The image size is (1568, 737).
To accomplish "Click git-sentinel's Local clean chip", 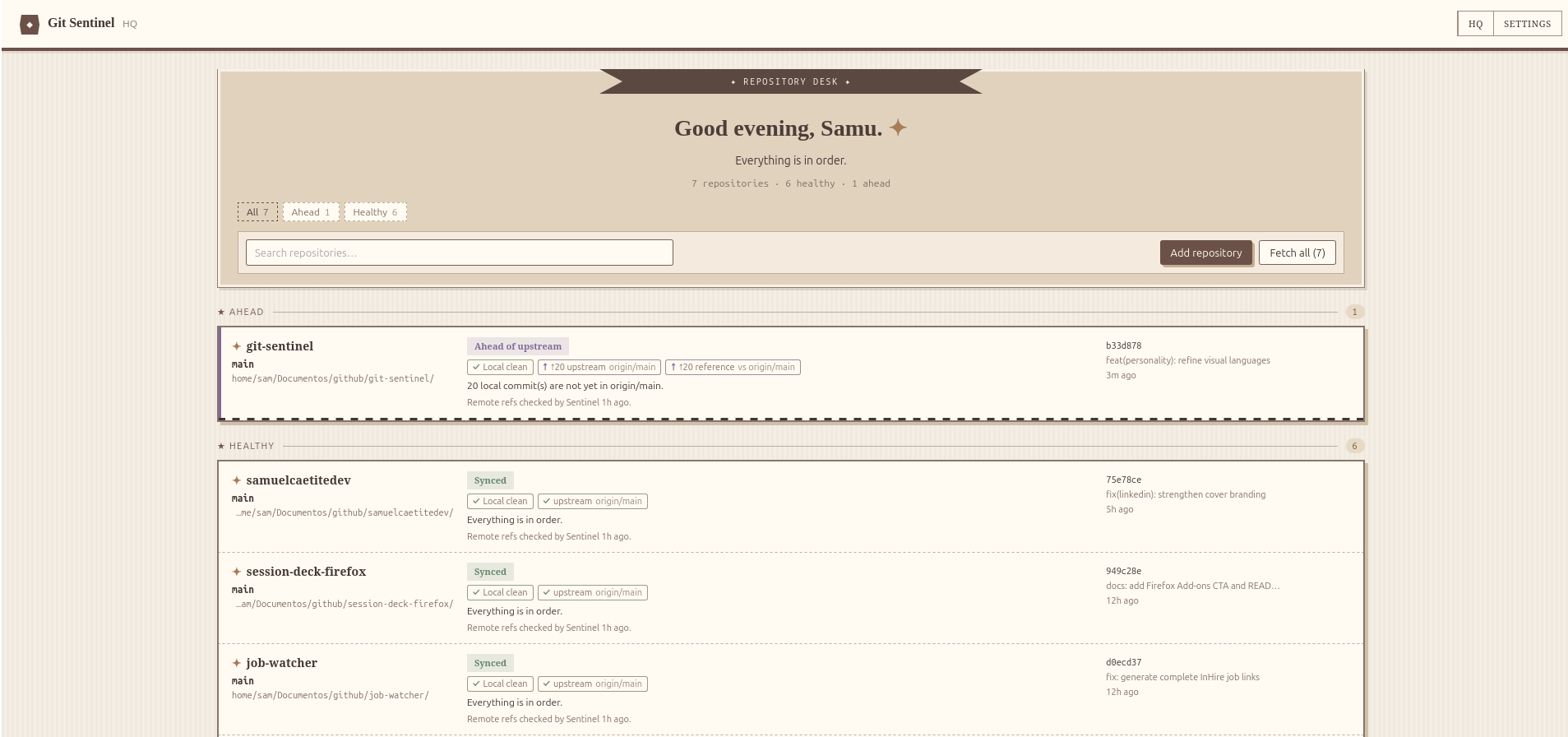I will (x=500, y=367).
